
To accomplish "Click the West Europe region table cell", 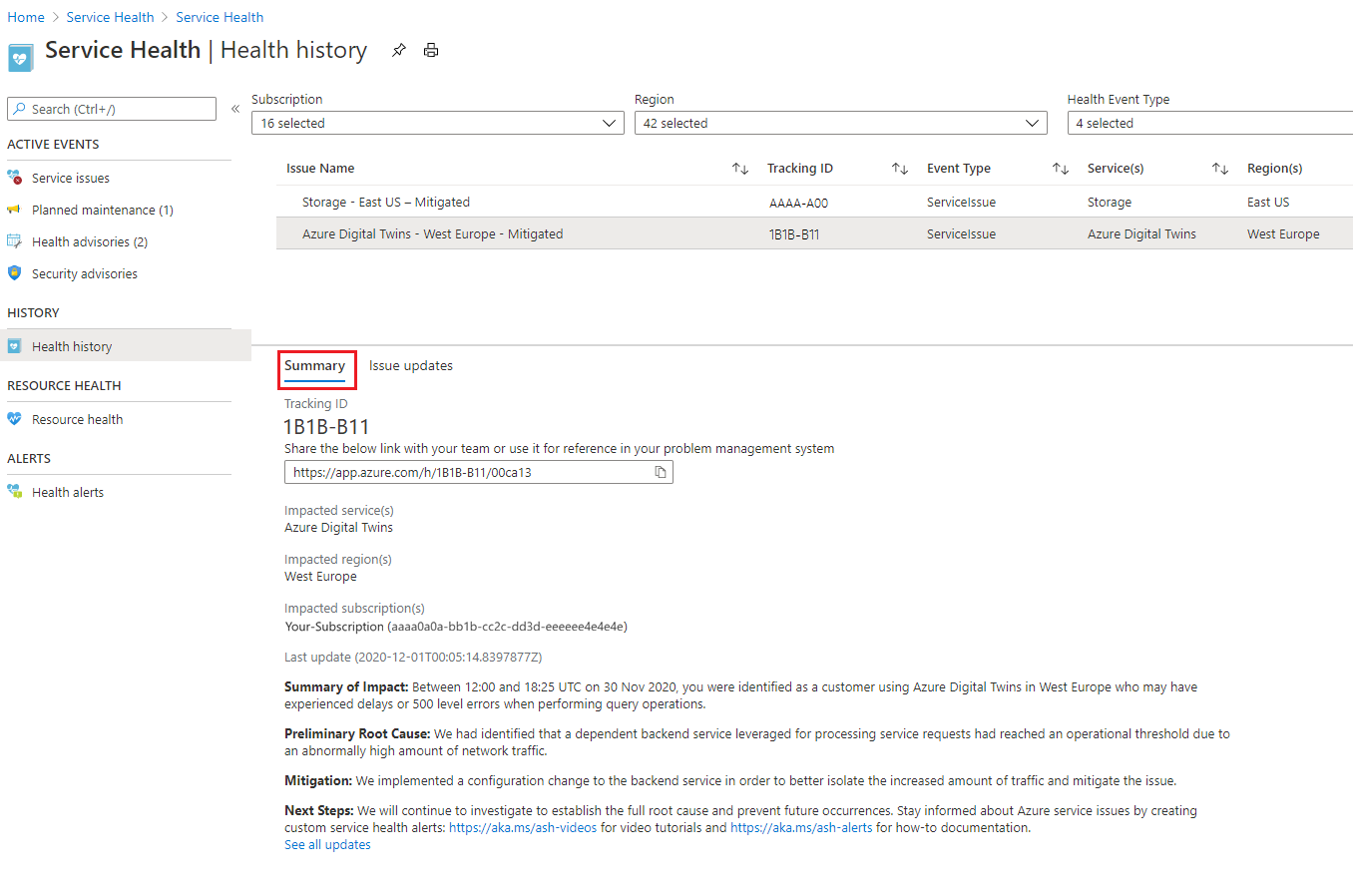I will [x=1283, y=234].
